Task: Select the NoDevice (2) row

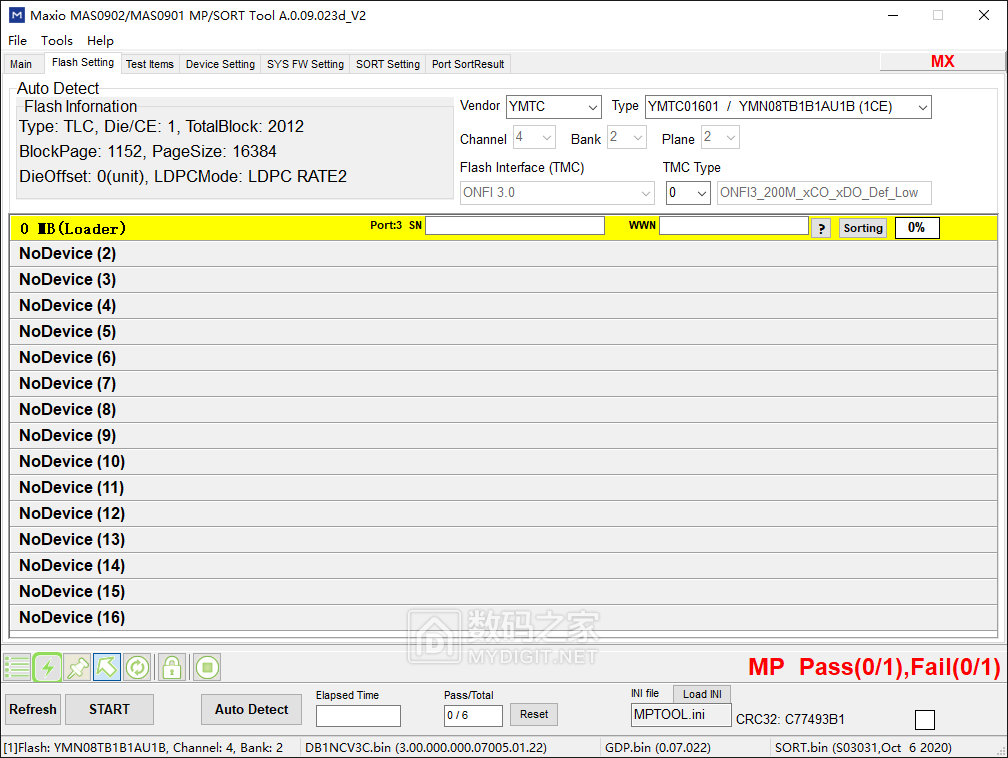Action: (x=503, y=254)
